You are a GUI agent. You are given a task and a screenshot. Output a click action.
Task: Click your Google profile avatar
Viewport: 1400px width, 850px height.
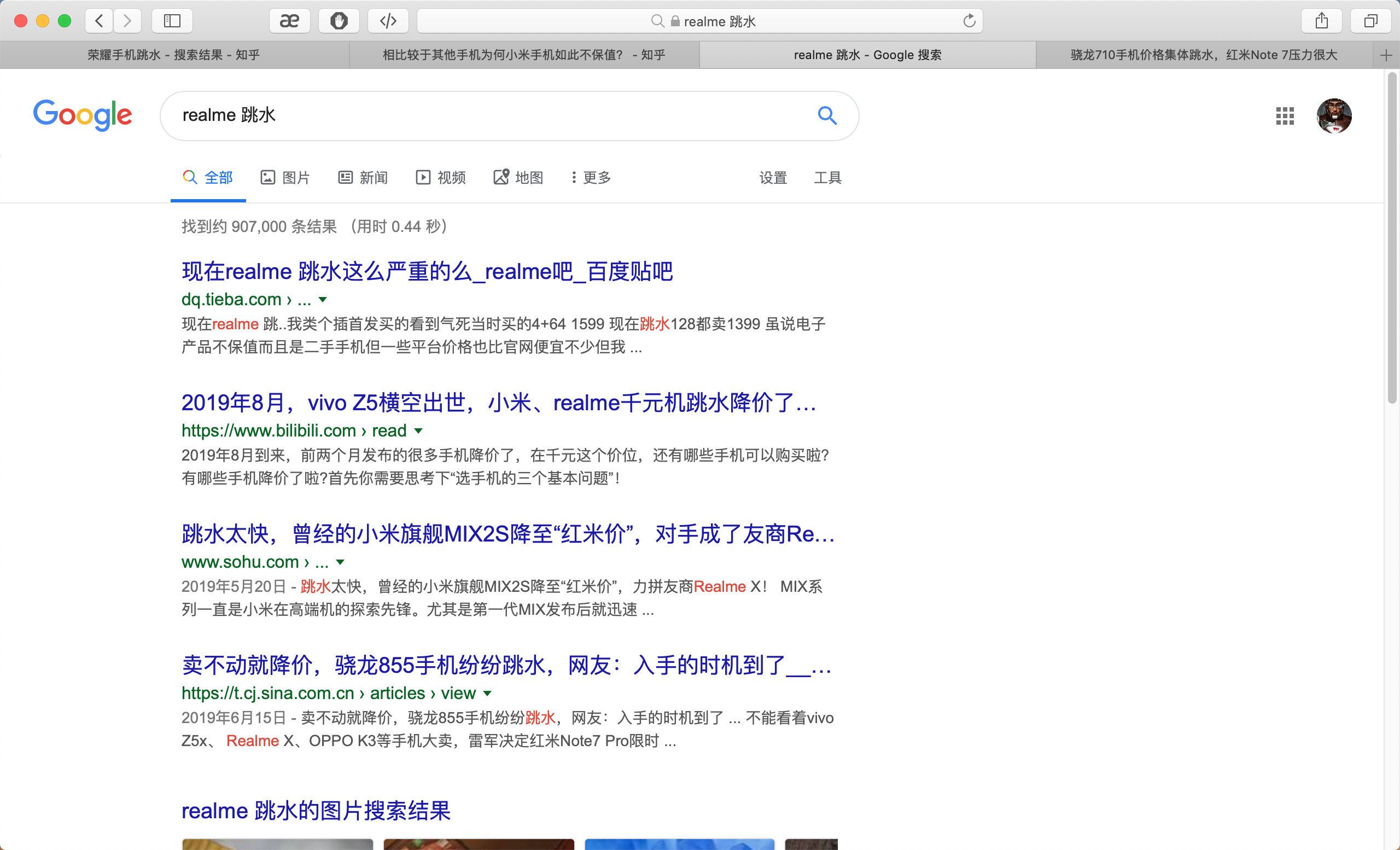point(1334,116)
